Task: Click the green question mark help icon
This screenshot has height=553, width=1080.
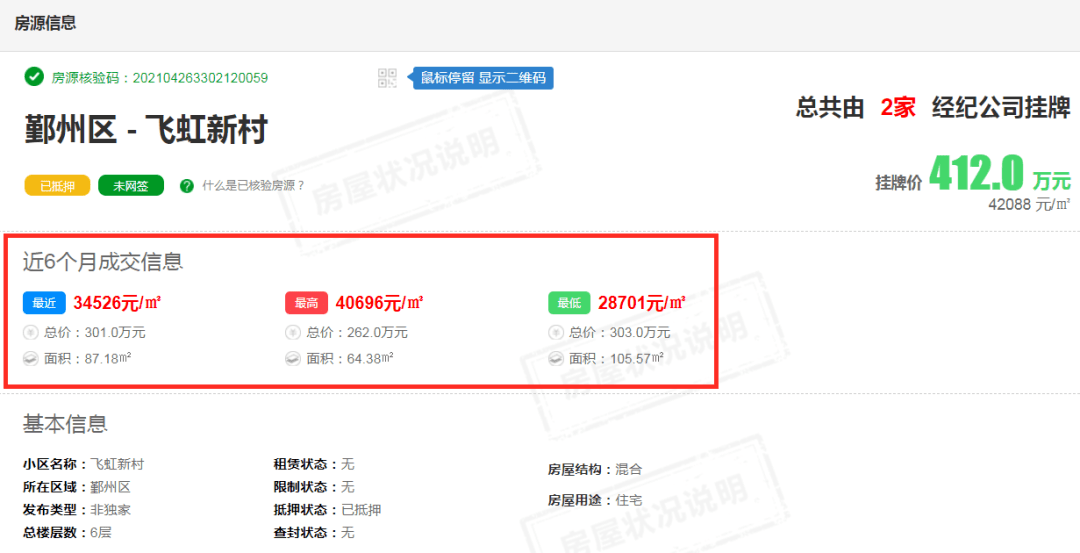Action: tap(186, 186)
